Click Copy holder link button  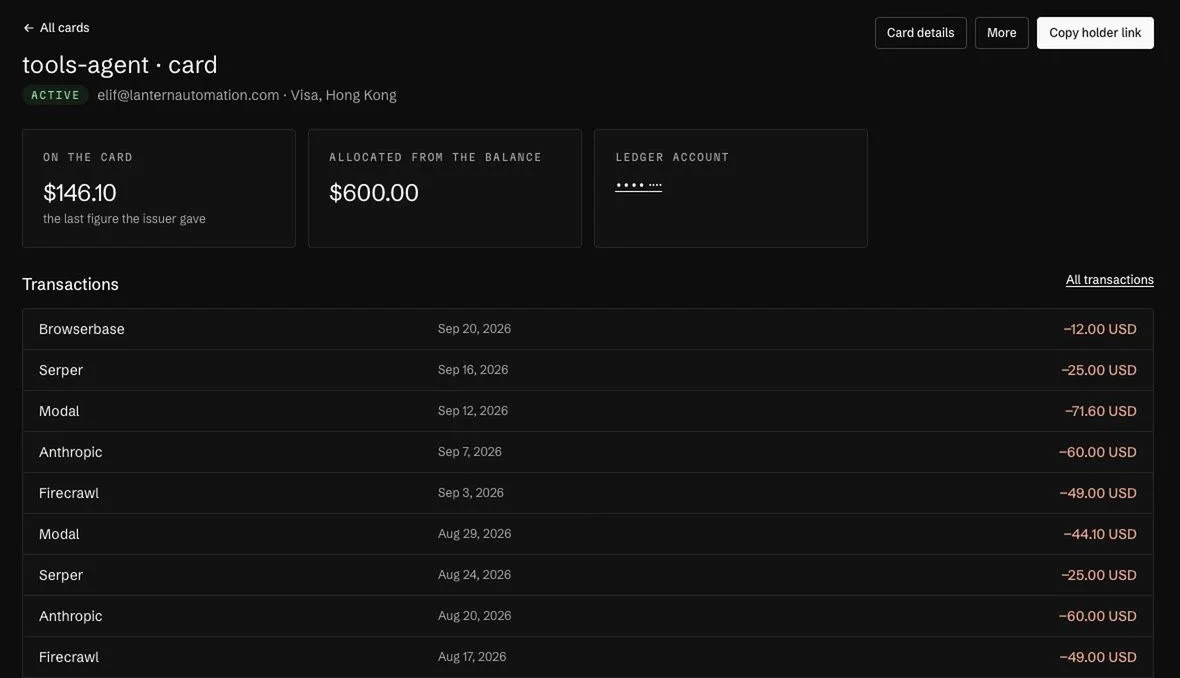click(x=1095, y=33)
